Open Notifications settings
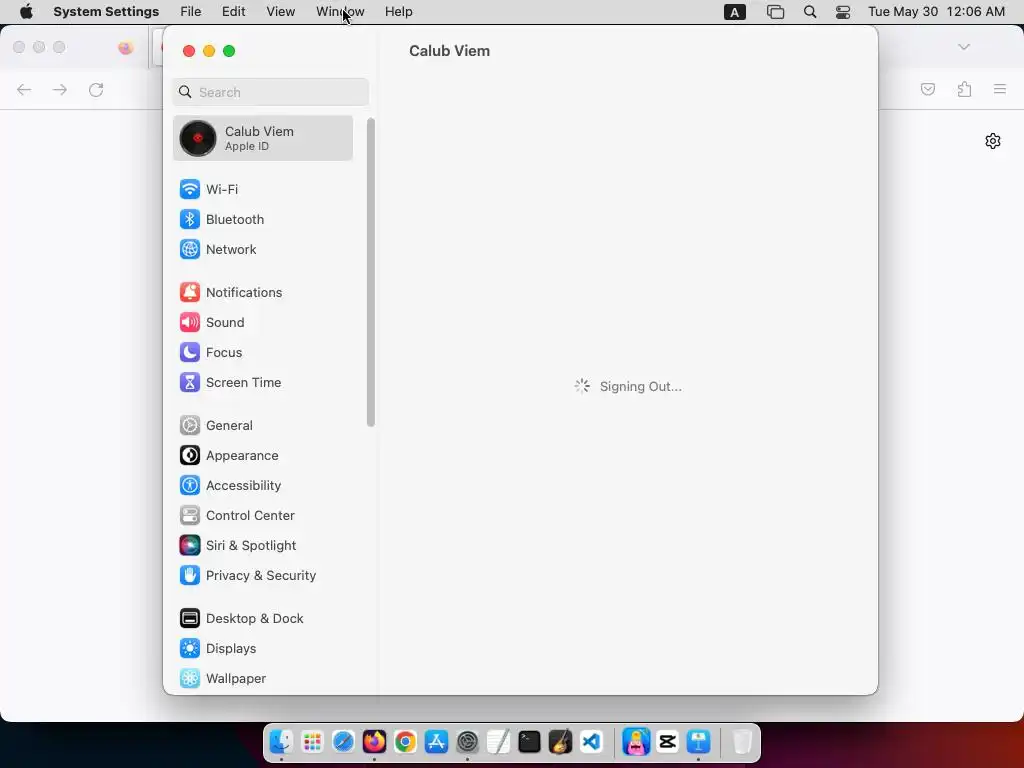The width and height of the screenshot is (1024, 768). tap(263, 293)
